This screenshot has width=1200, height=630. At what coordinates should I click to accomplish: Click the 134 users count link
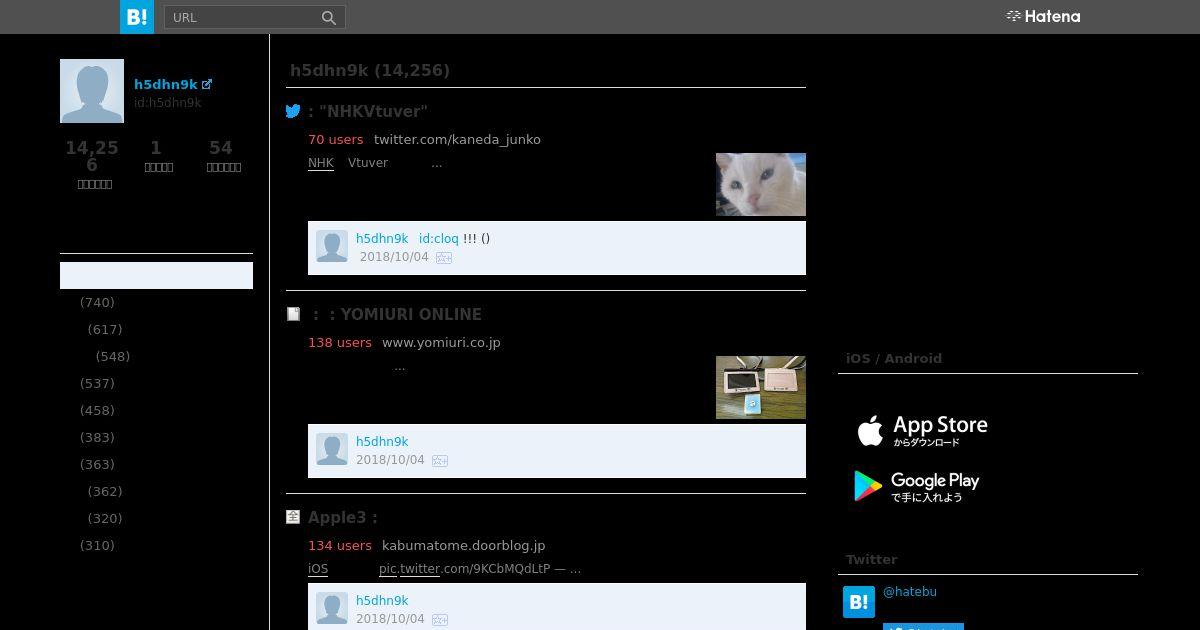click(x=340, y=546)
